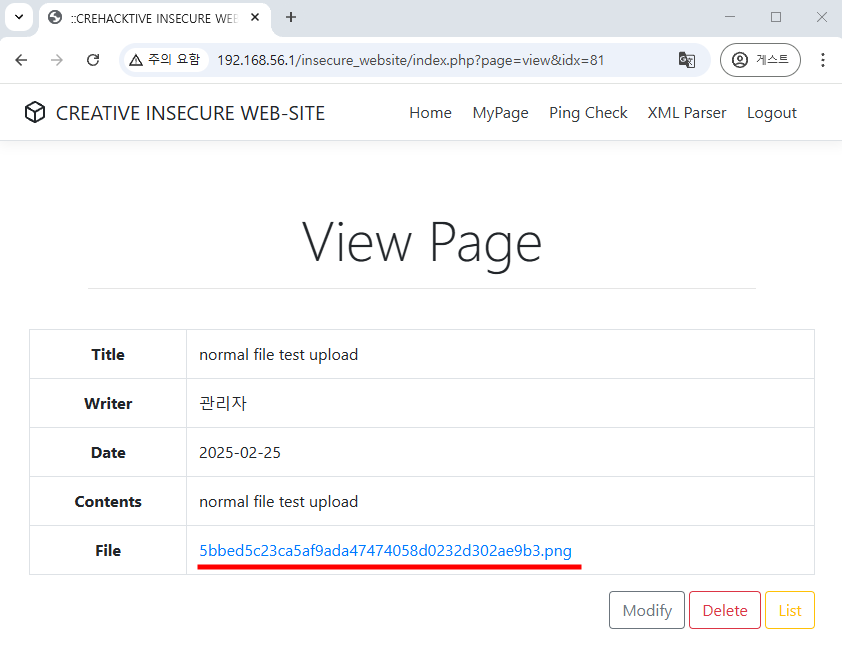
Task: Click the 'View Page' heading
Action: pyautogui.click(x=422, y=243)
